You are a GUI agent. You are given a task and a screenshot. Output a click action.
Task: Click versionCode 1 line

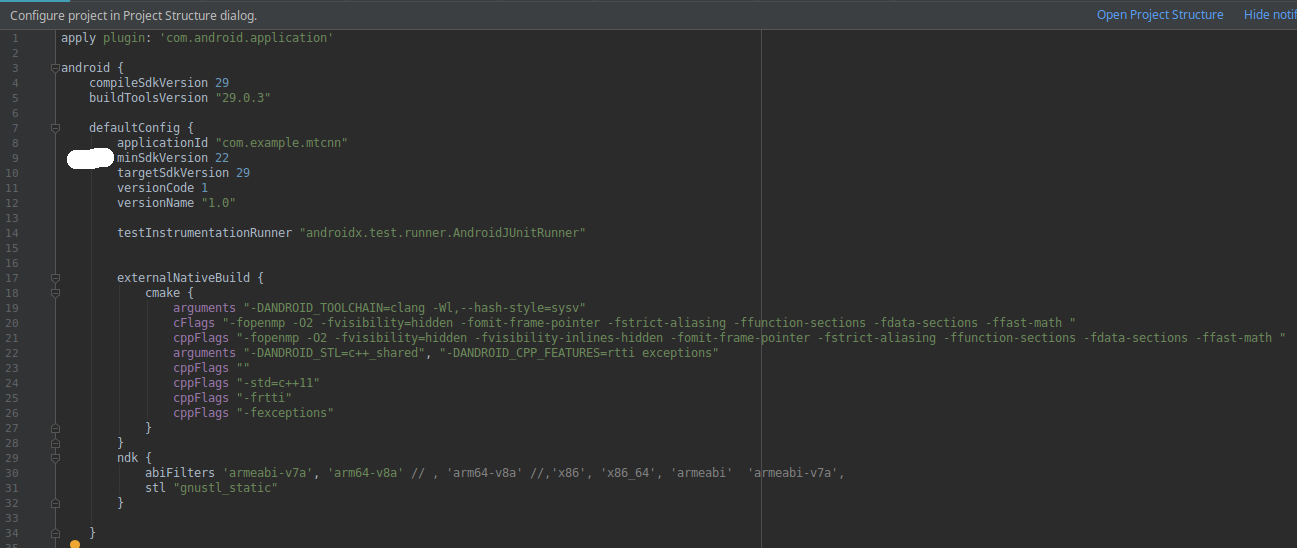(162, 188)
